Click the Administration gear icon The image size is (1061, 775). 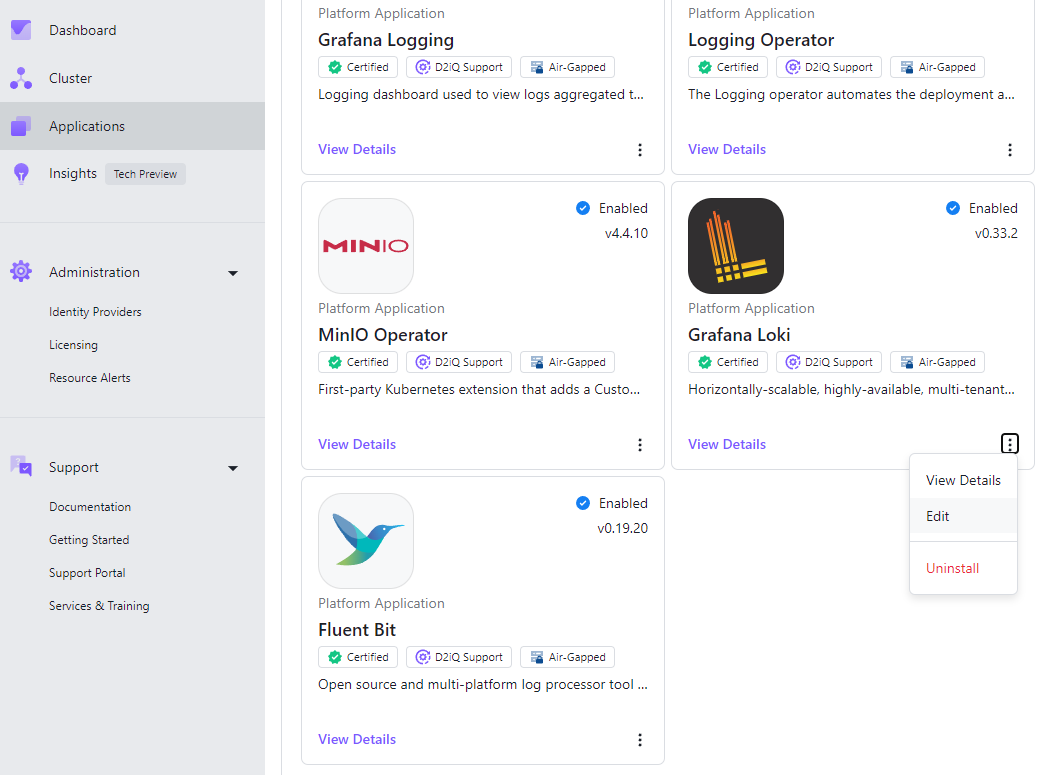(x=21, y=271)
